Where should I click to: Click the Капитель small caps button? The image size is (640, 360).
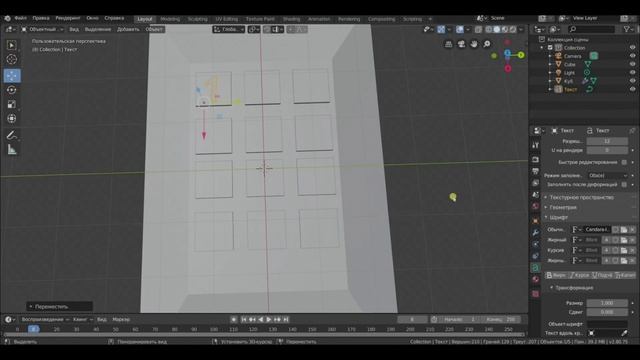(625, 276)
